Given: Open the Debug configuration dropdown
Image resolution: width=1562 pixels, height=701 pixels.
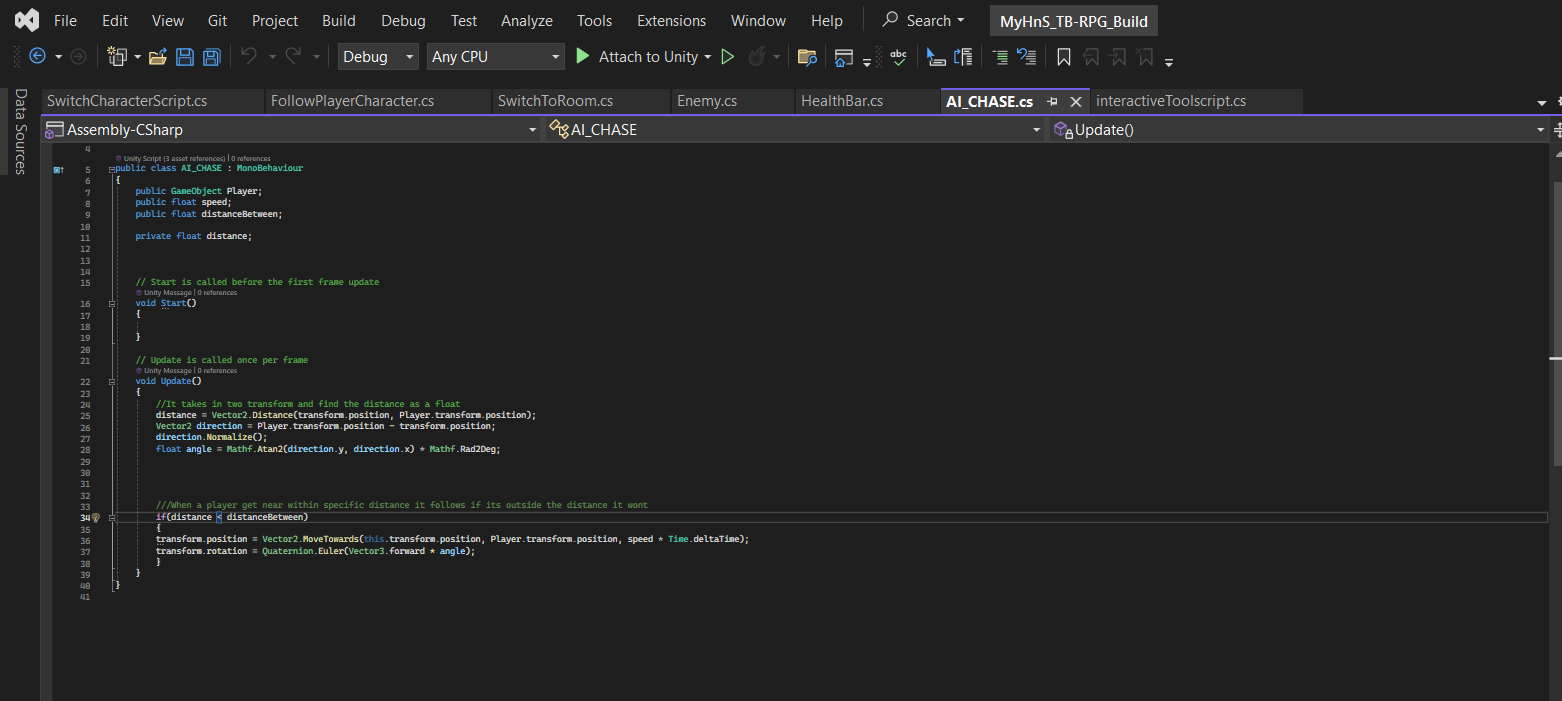Looking at the screenshot, I should (x=378, y=57).
